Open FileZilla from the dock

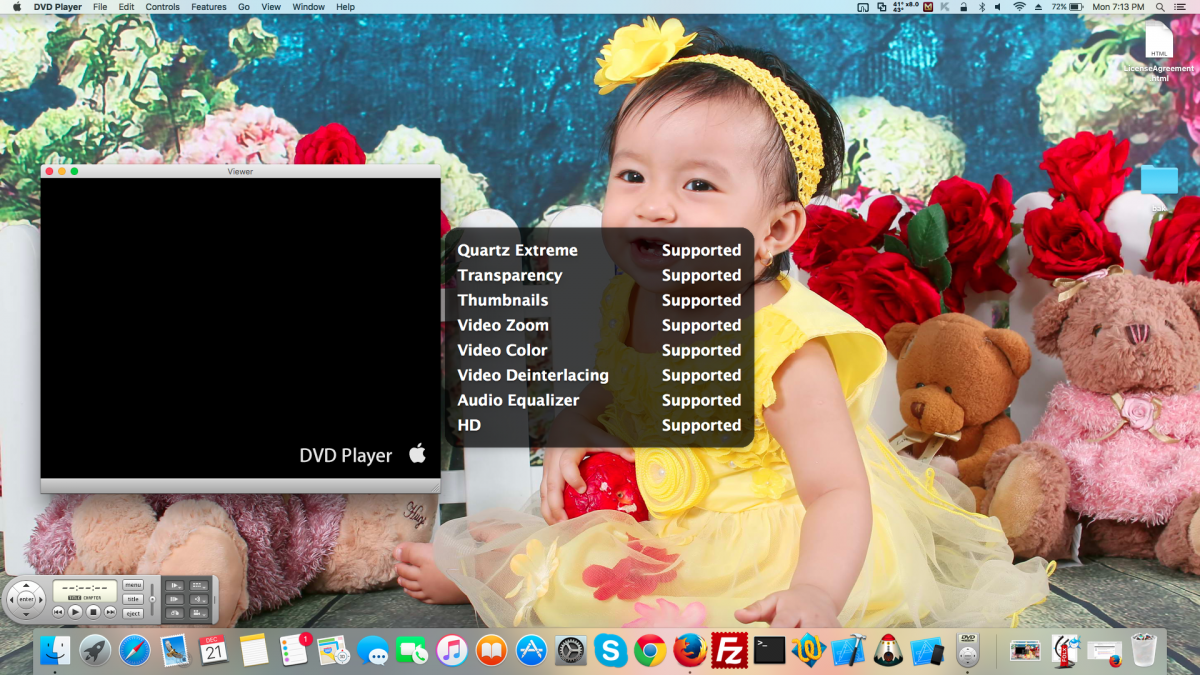click(x=730, y=651)
